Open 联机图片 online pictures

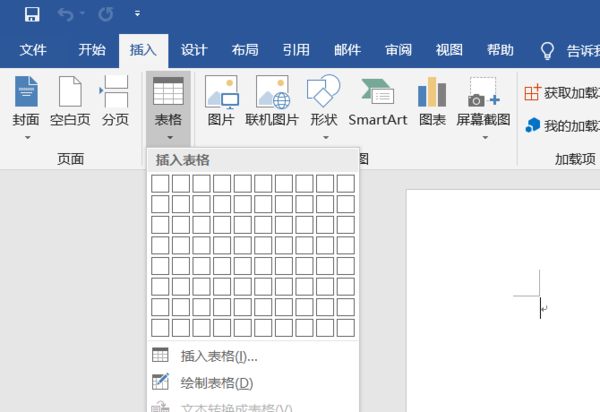coord(272,101)
